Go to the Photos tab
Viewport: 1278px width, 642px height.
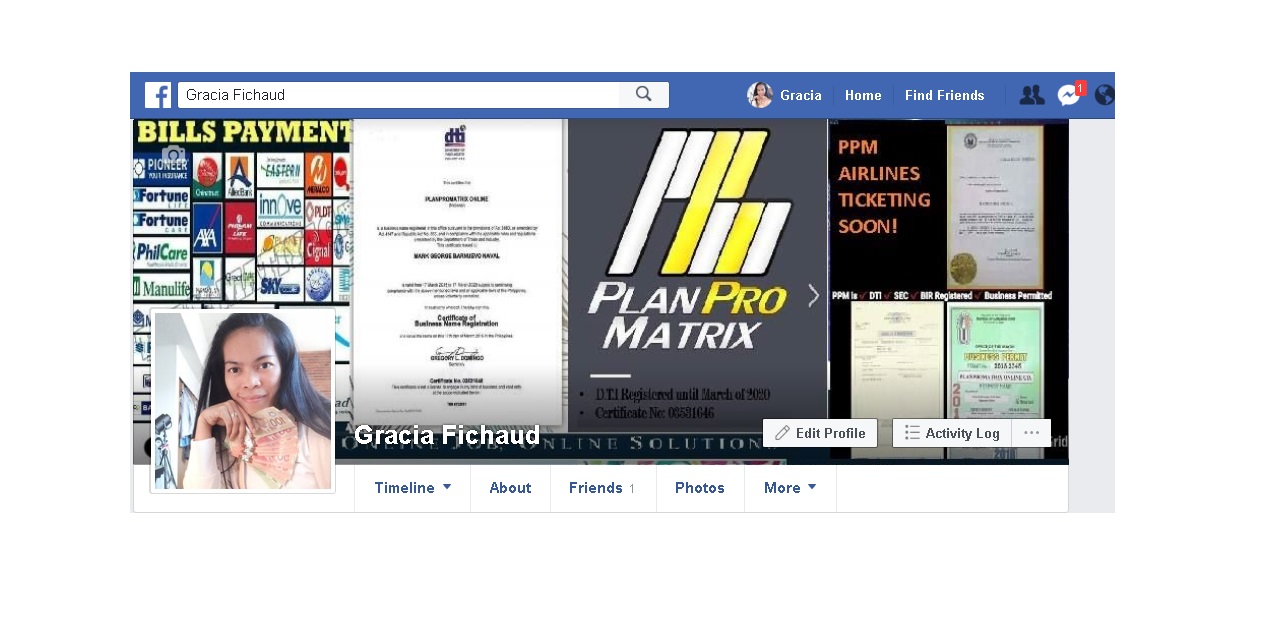tap(700, 488)
